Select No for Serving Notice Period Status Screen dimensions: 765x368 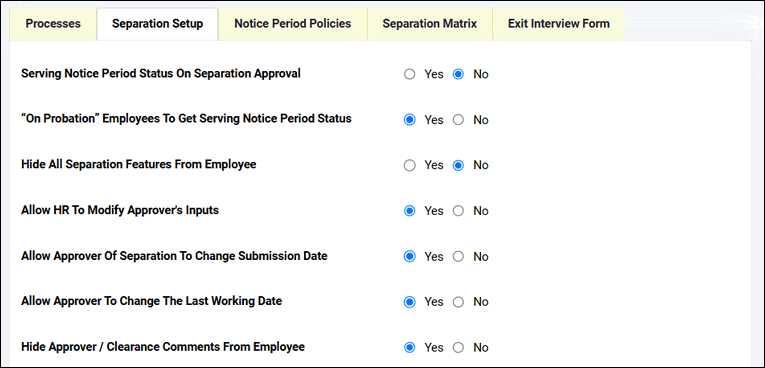click(458, 74)
